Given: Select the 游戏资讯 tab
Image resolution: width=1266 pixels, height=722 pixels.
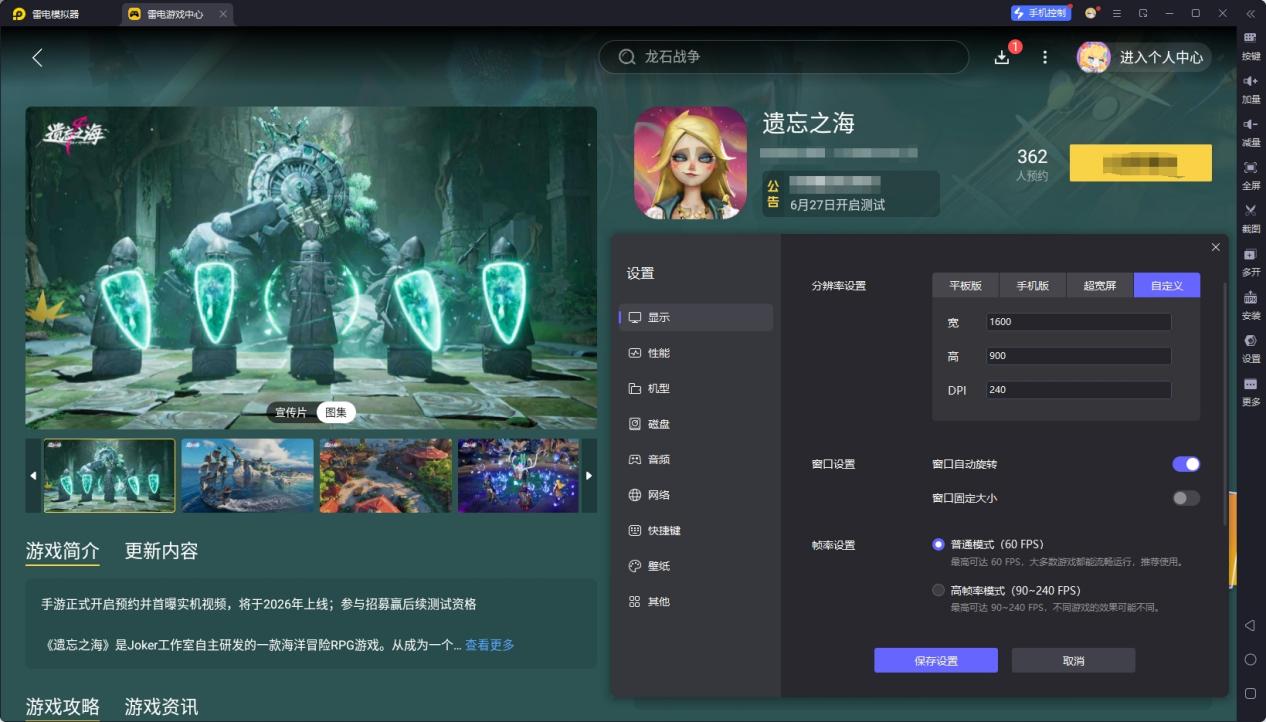Looking at the screenshot, I should point(161,707).
